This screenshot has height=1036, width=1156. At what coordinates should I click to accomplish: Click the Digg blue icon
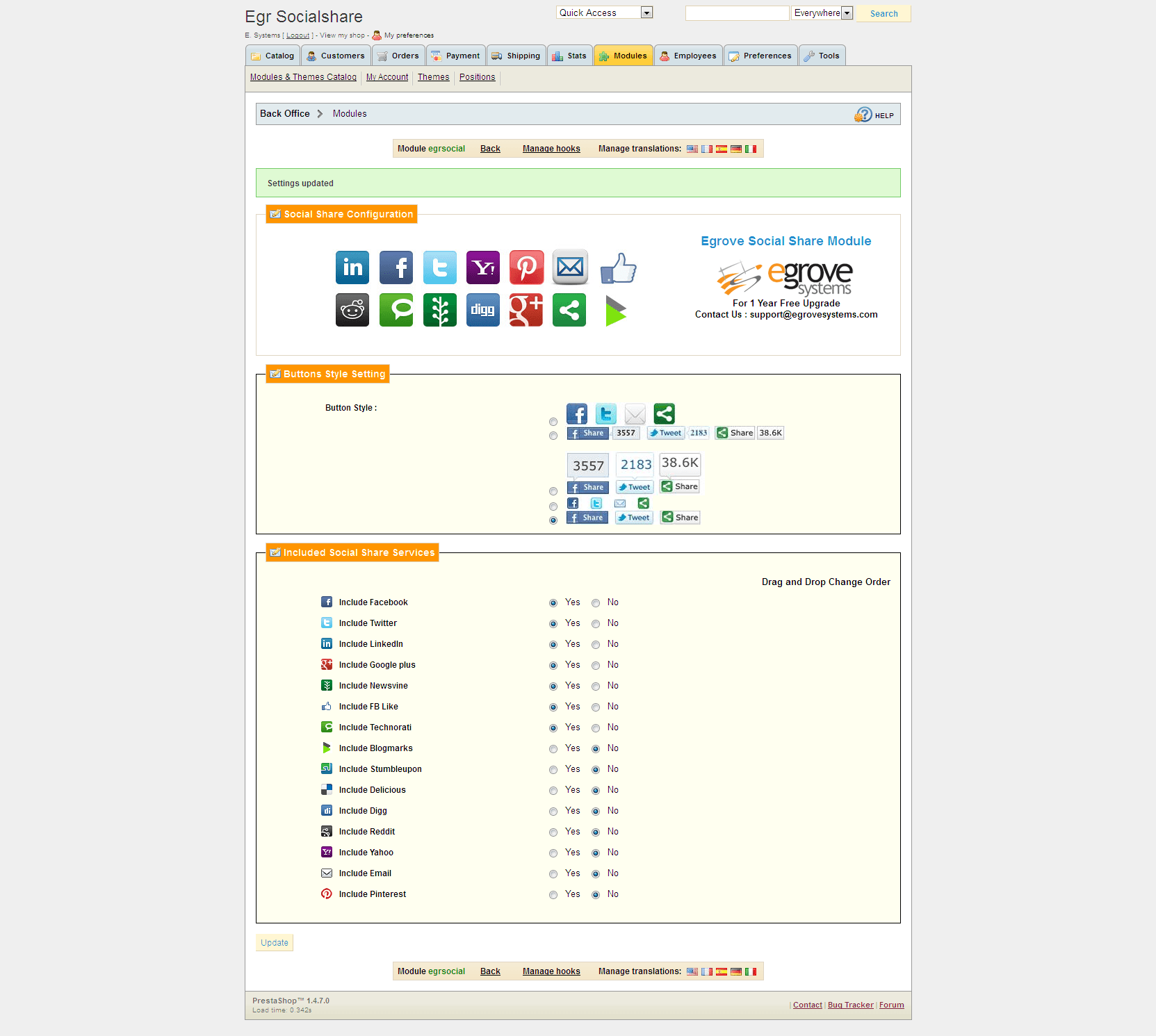[483, 310]
